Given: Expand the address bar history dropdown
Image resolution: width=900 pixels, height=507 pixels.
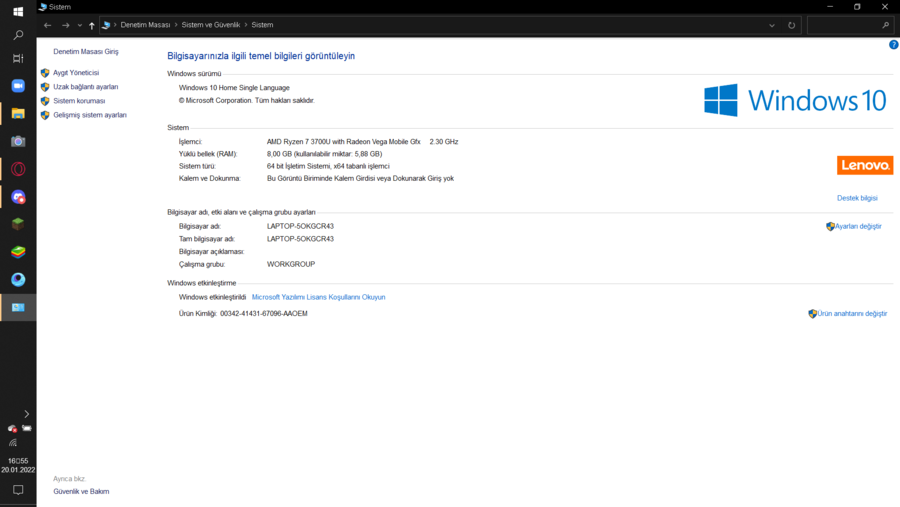Looking at the screenshot, I should 774,25.
